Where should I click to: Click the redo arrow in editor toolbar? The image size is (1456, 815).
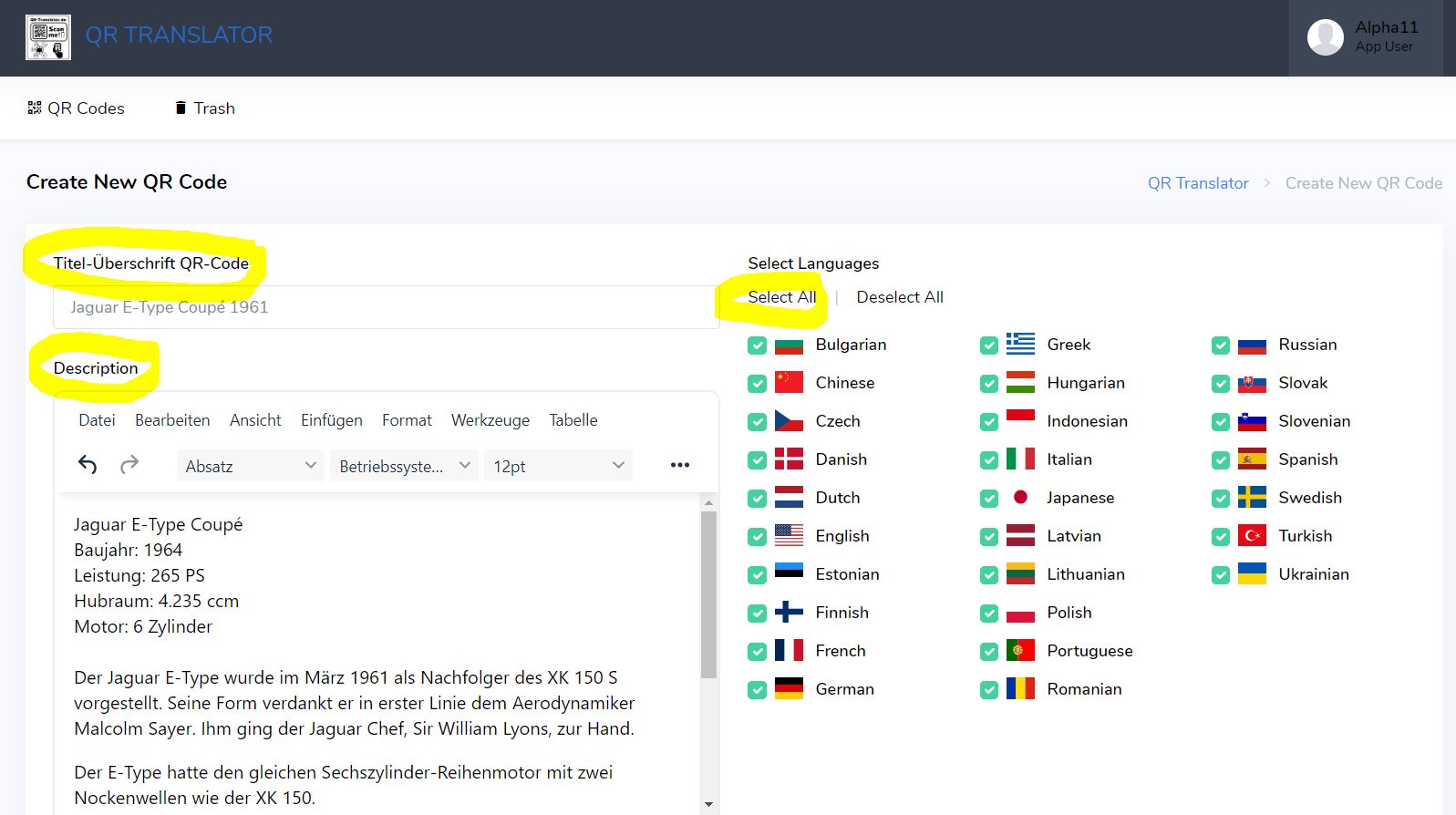click(x=129, y=465)
